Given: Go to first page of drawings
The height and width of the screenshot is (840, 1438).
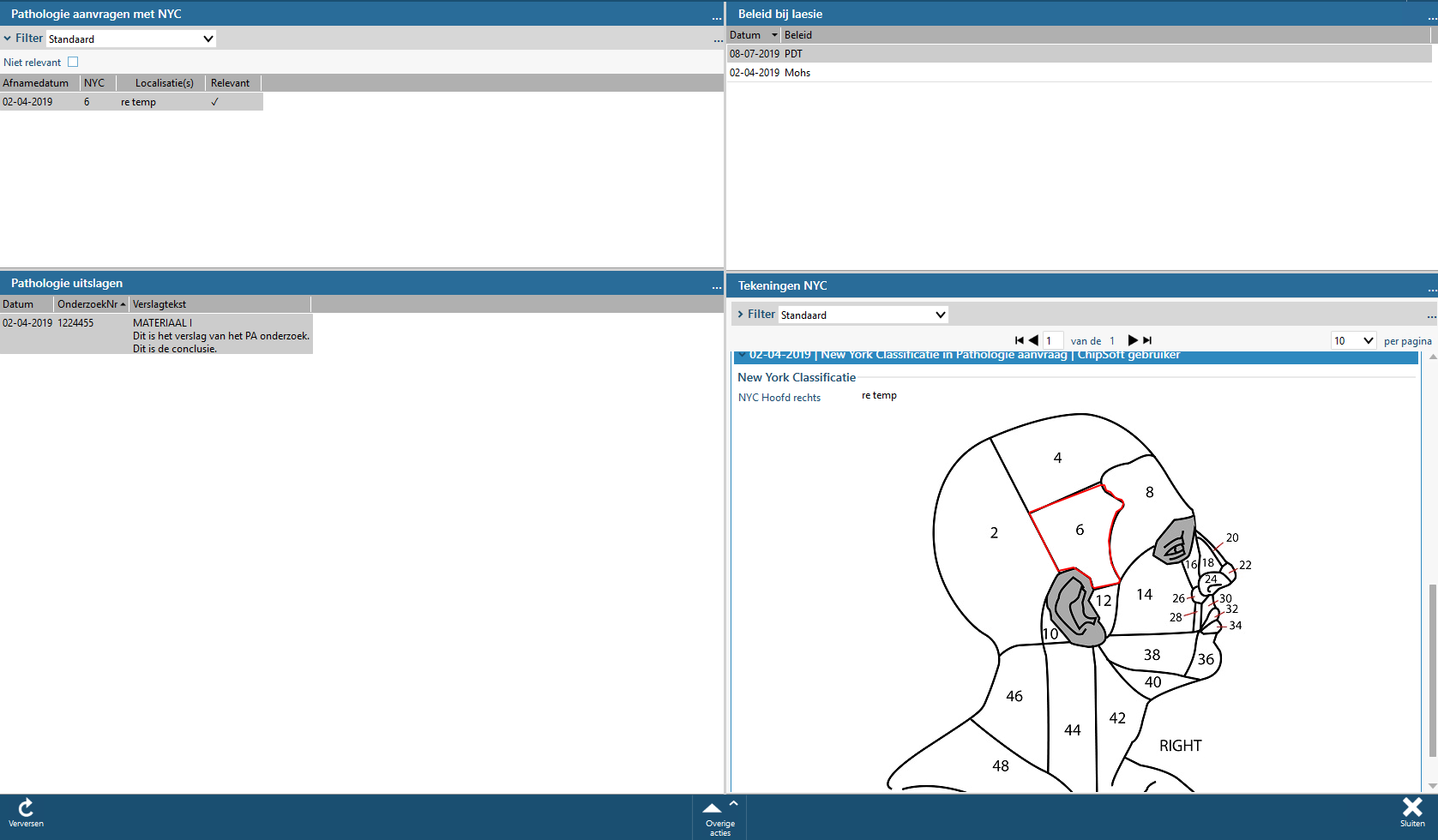Looking at the screenshot, I should point(1019,340).
